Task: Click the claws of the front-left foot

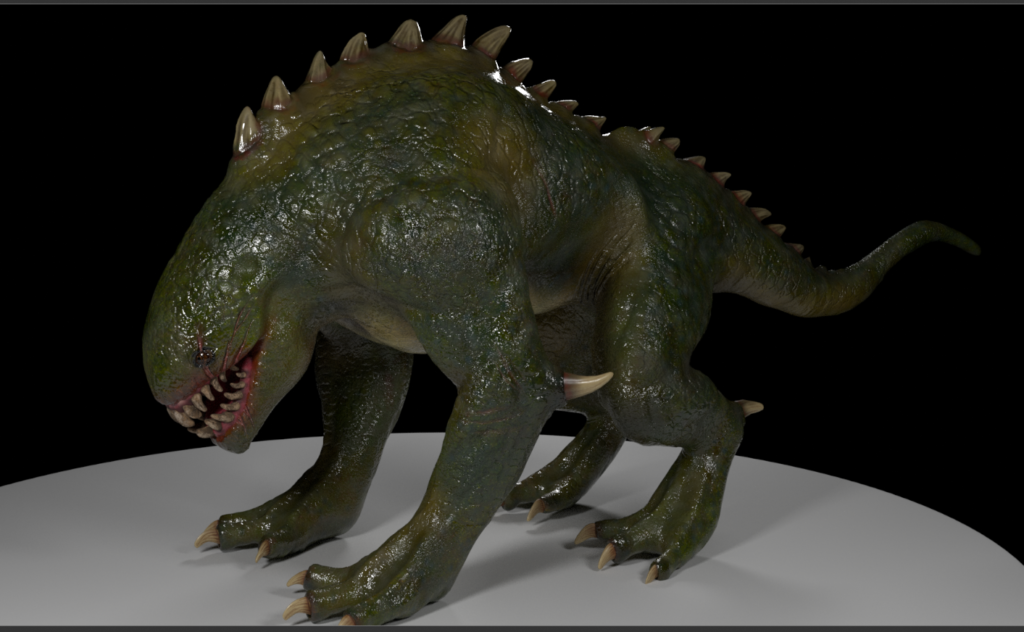Action: click(210, 536)
